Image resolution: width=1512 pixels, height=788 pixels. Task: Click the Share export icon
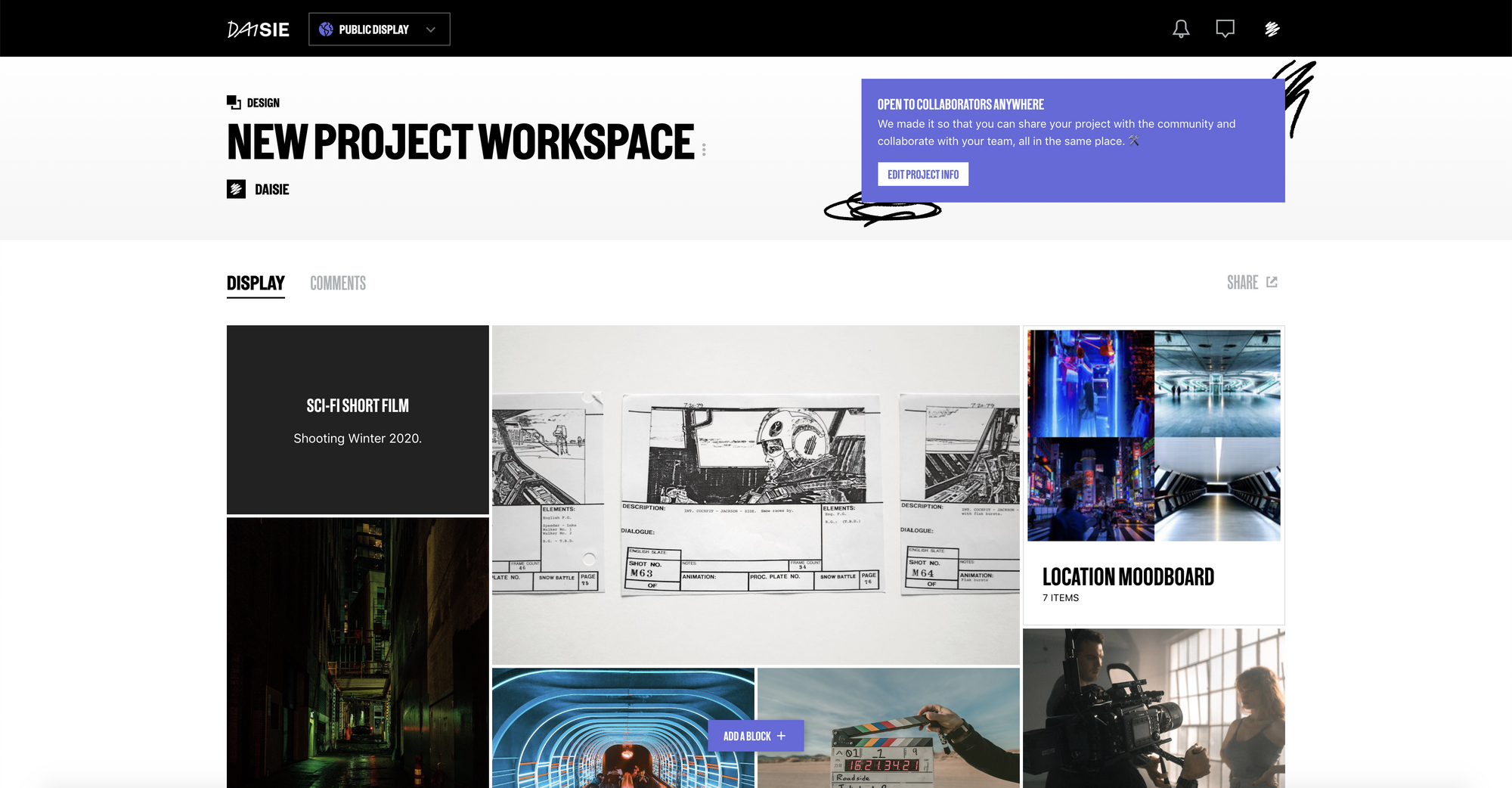click(1272, 282)
